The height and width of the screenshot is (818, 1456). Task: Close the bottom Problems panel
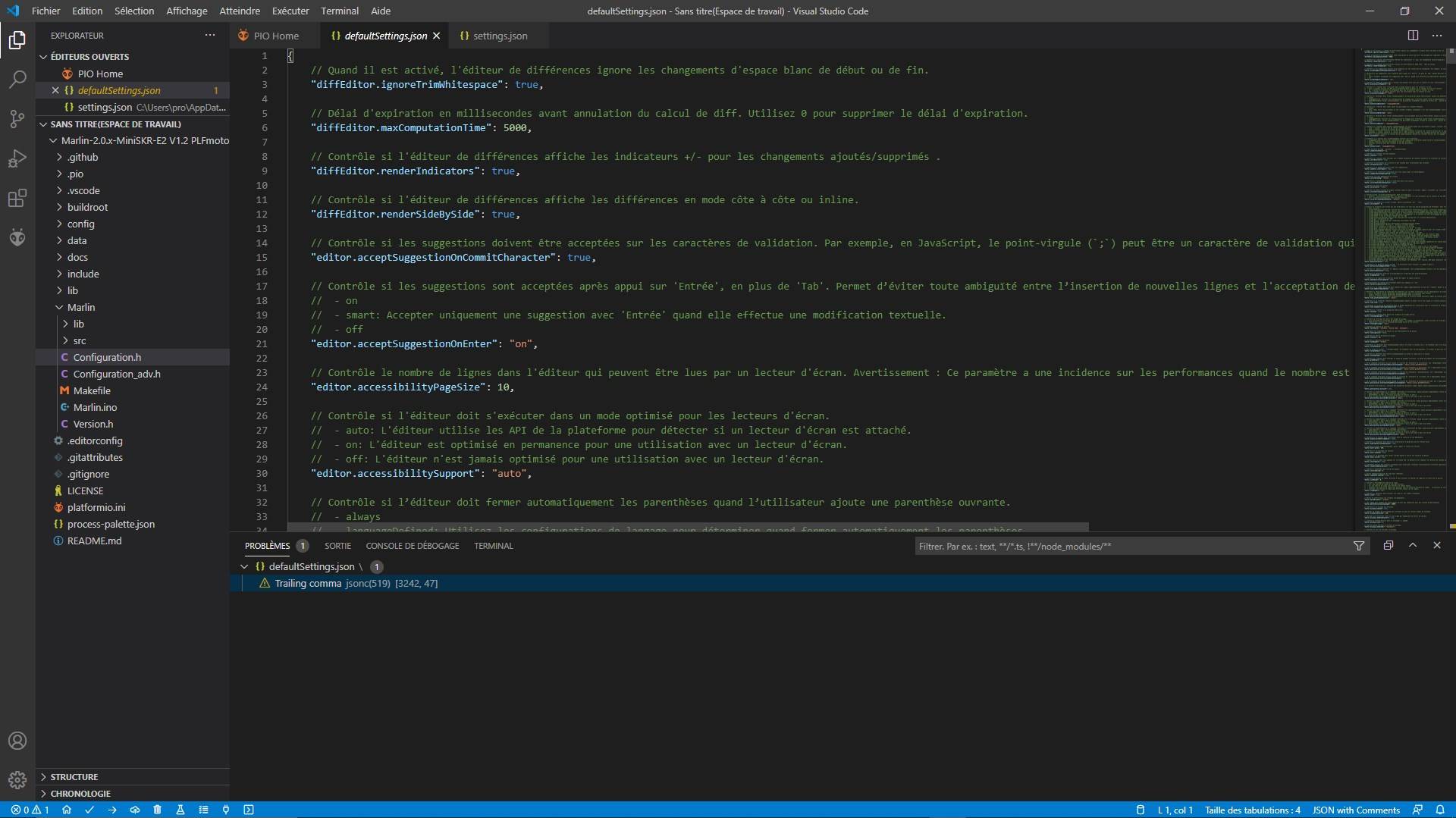point(1437,545)
